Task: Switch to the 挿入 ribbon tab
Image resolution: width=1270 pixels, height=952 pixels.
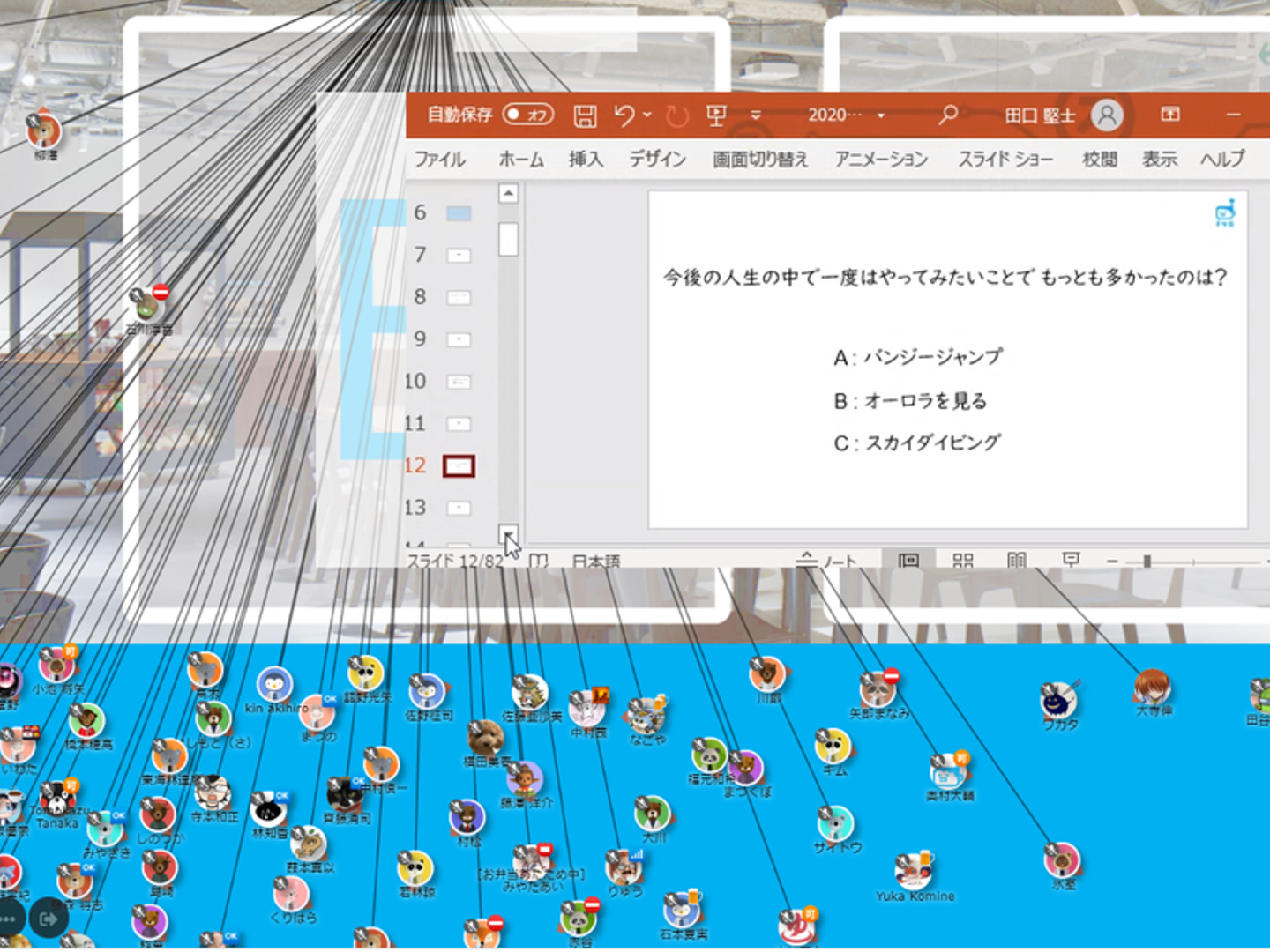Action: click(586, 160)
